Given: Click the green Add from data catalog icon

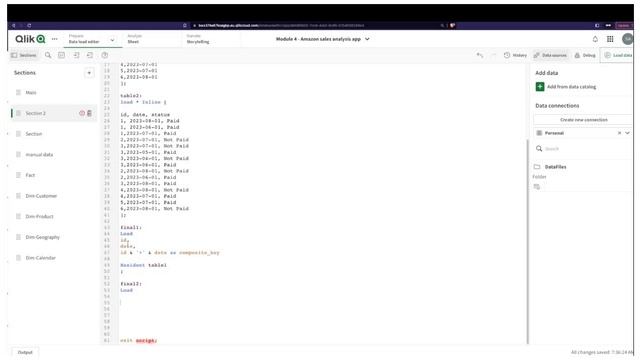Looking at the screenshot, I should pos(540,87).
